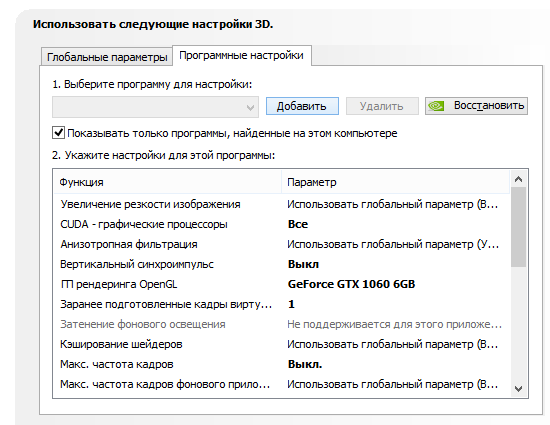This screenshot has height=425, width=550.
Task: Select the Анизотропная фильтрация row
Action: (x=281, y=244)
